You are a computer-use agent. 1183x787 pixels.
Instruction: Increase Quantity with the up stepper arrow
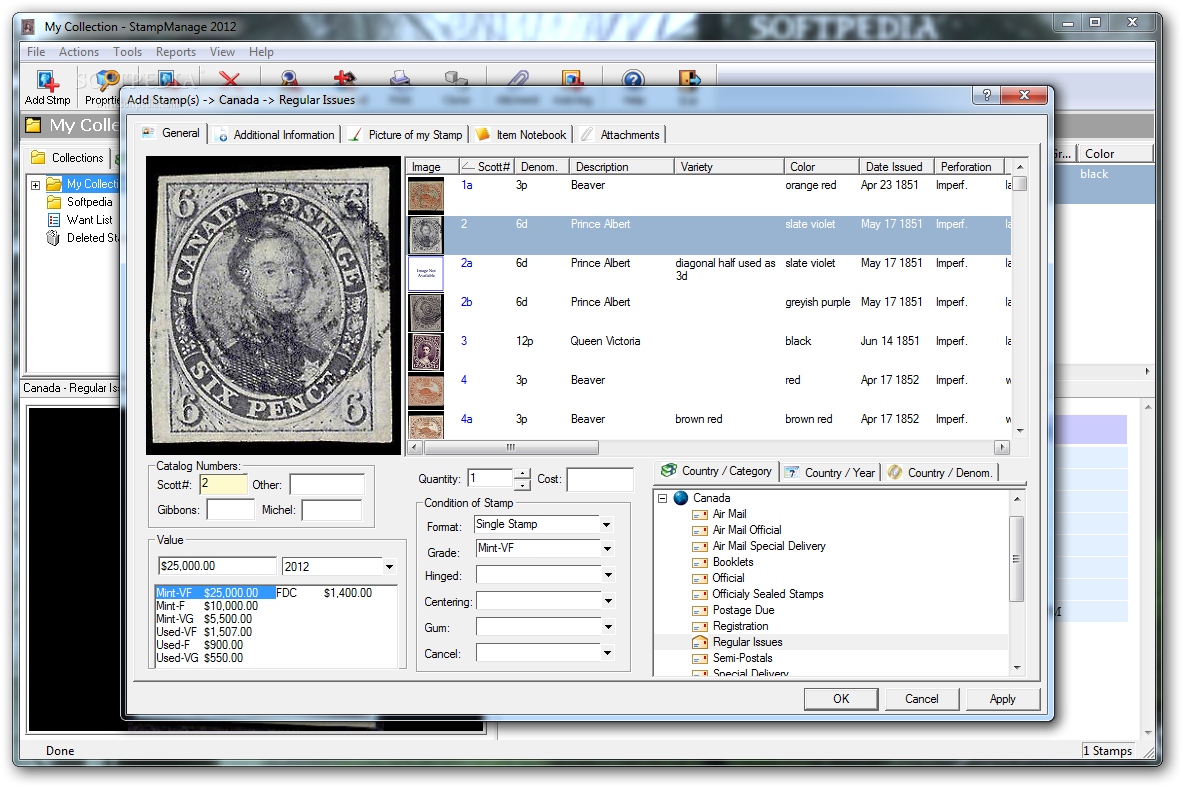(522, 474)
